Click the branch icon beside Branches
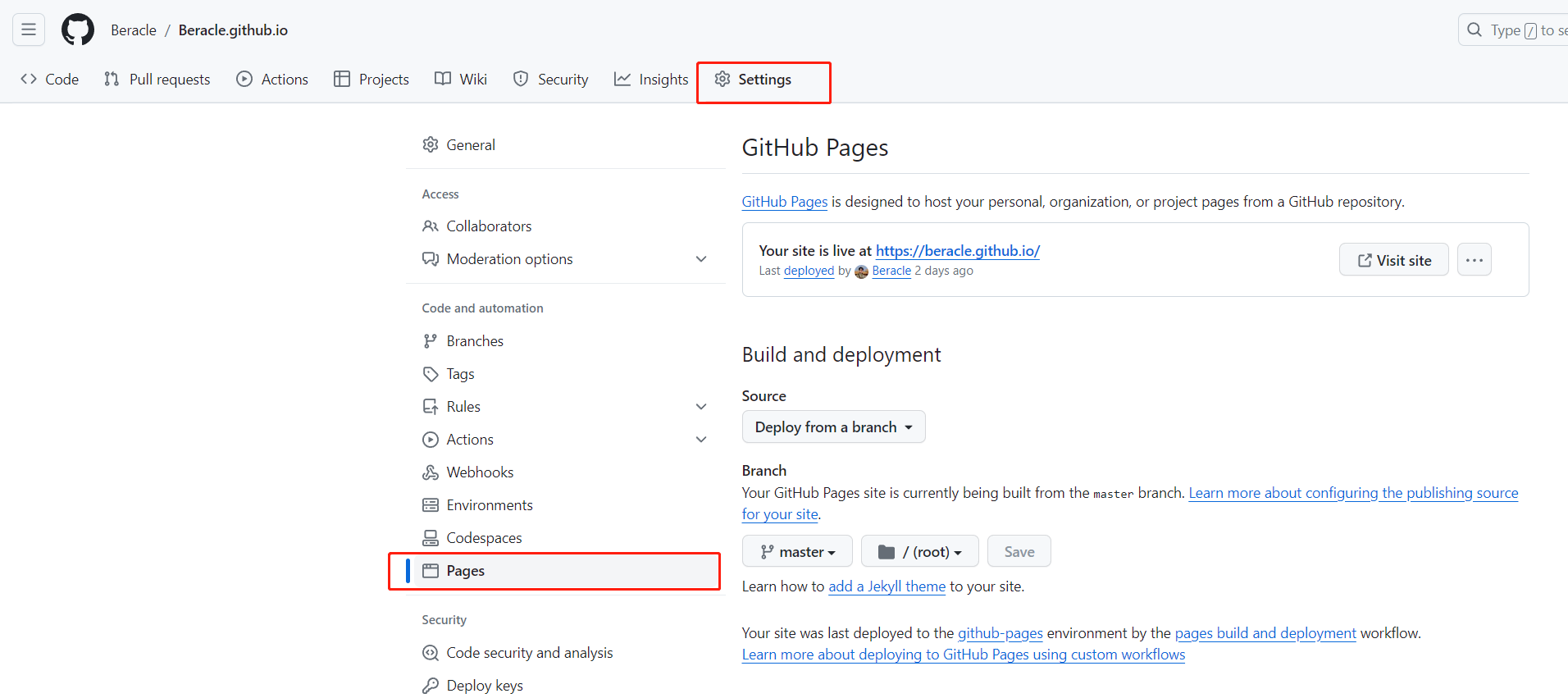 click(x=431, y=341)
